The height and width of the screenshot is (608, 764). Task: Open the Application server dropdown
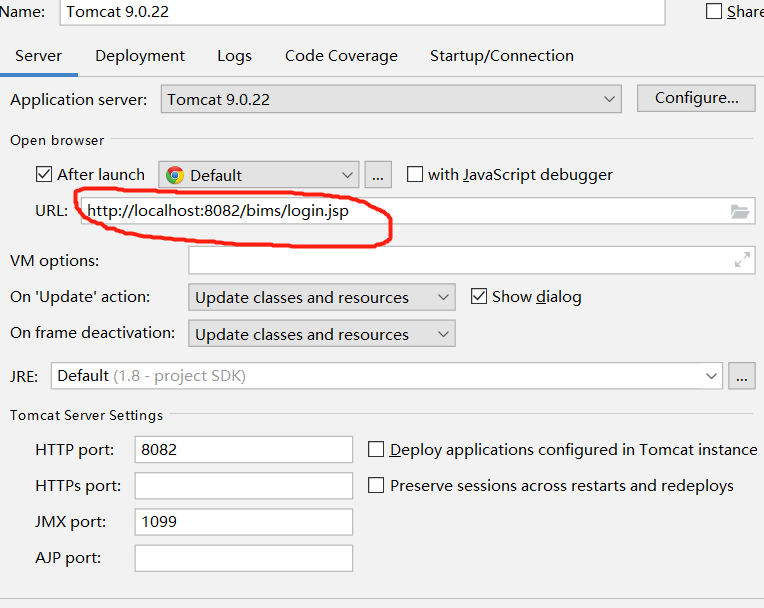click(x=391, y=99)
